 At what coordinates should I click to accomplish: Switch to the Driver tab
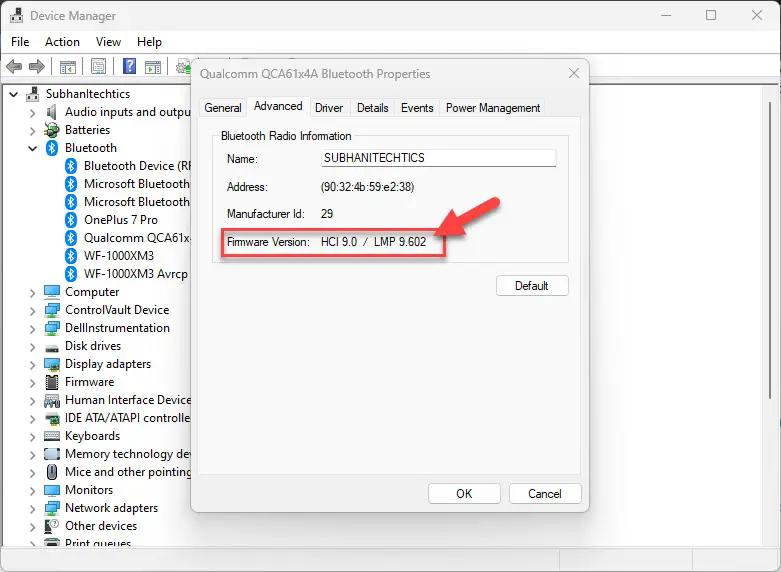pos(329,108)
